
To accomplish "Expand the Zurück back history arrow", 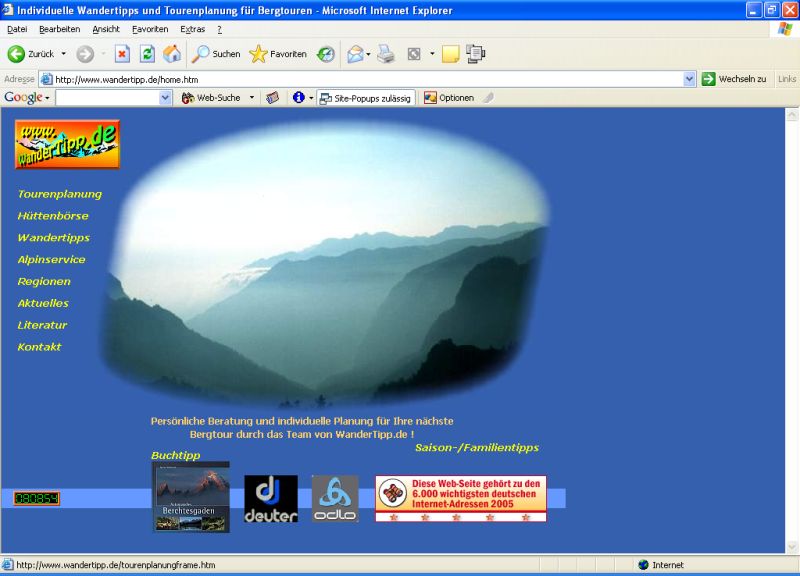I will (64, 54).
